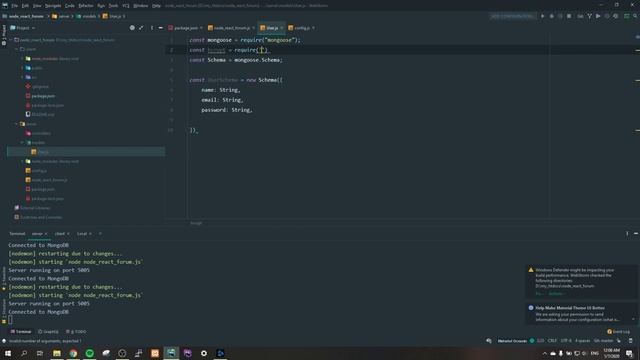Open the TODO tool window button
The image size is (640, 360).
(x=76, y=331)
